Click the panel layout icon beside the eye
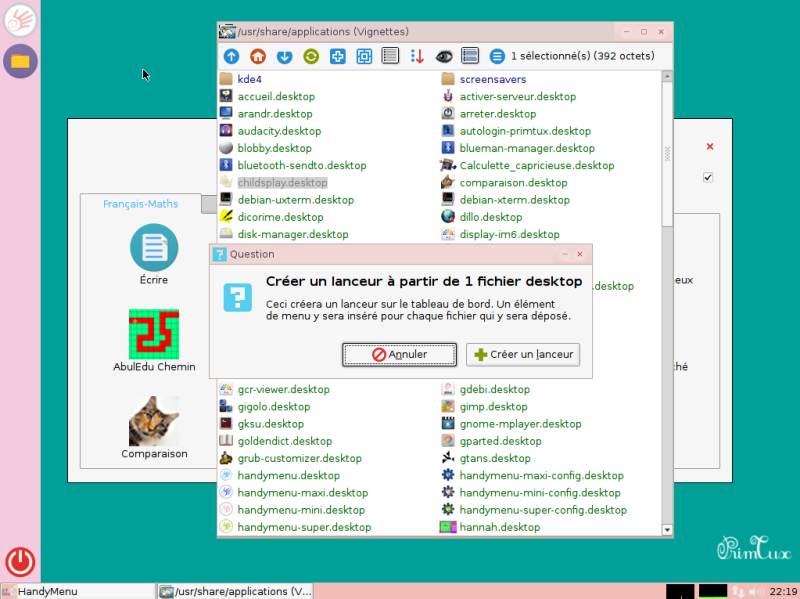Image resolution: width=800 pixels, height=599 pixels. (x=470, y=56)
